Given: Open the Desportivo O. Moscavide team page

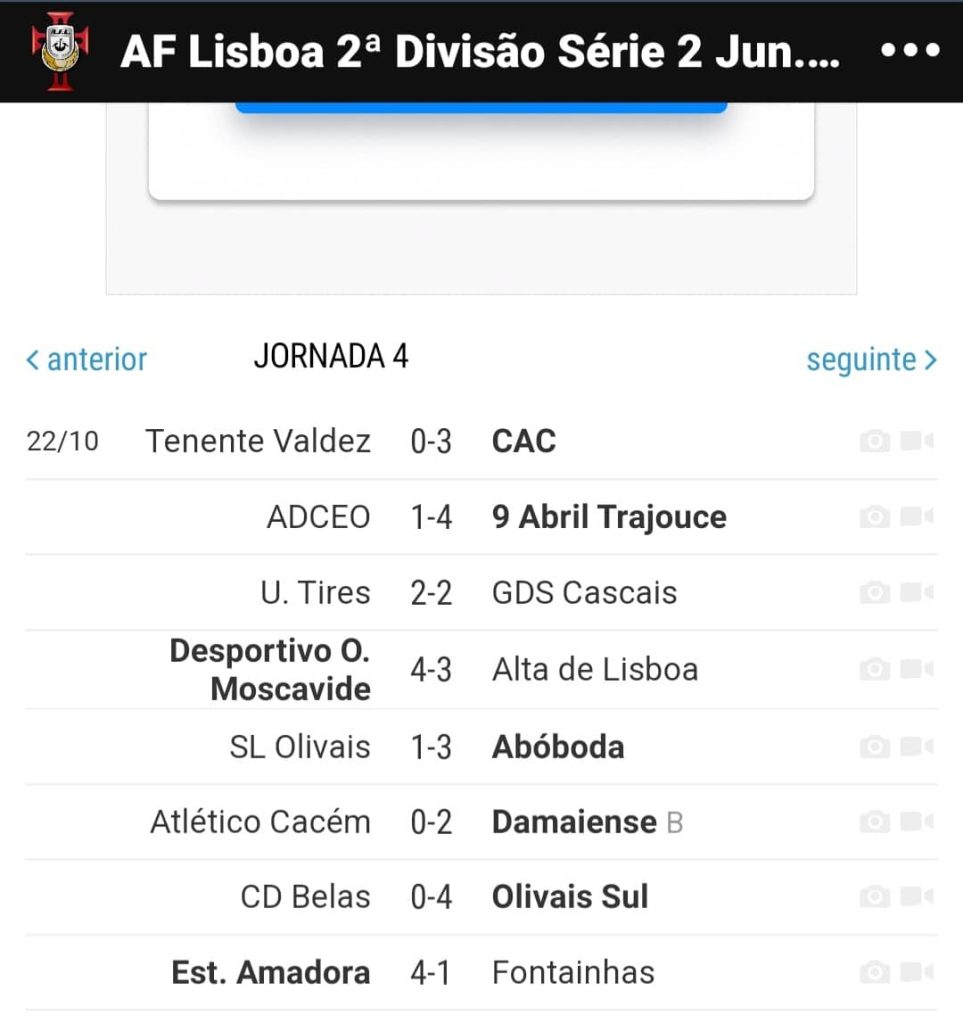Looking at the screenshot, I should pyautogui.click(x=270, y=669).
